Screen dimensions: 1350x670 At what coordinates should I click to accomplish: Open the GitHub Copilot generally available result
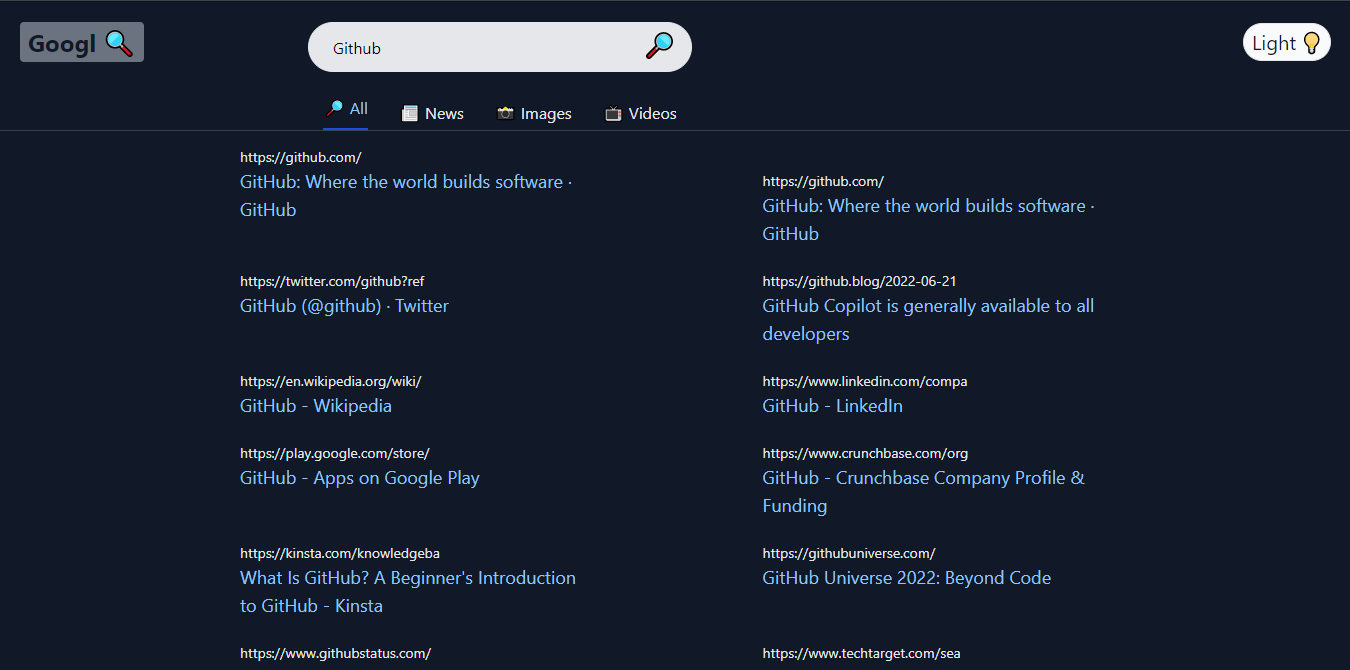coord(928,320)
